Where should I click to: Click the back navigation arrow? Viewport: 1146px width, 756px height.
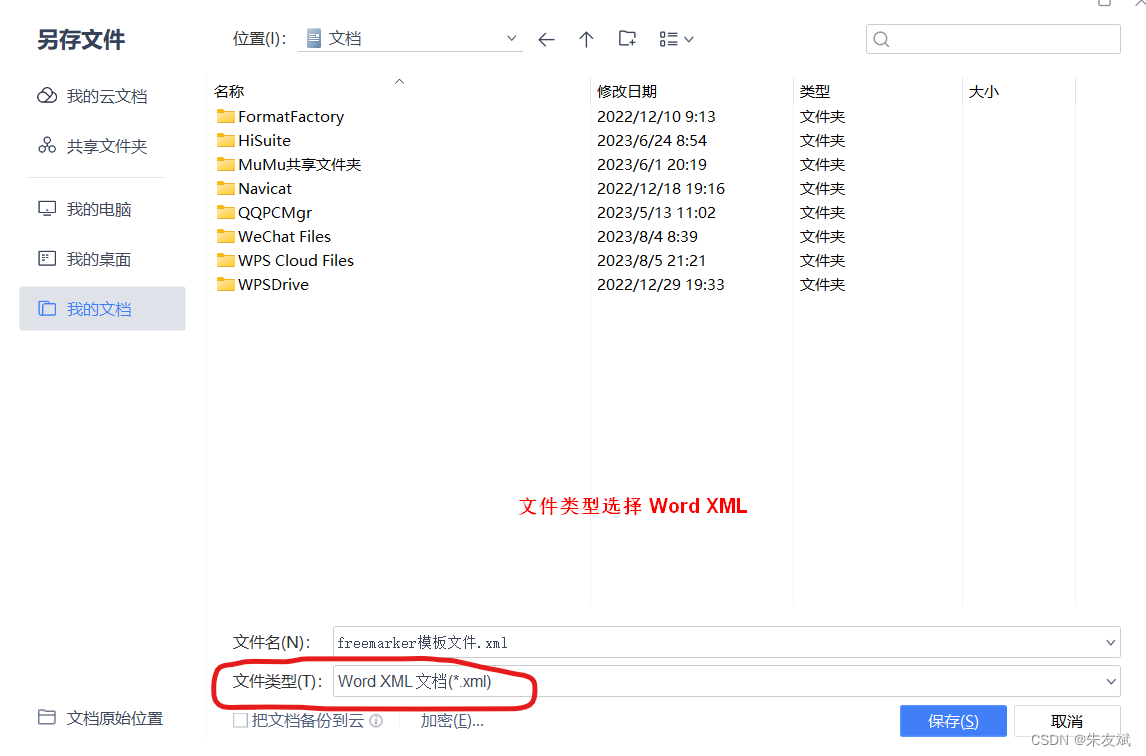(x=546, y=39)
